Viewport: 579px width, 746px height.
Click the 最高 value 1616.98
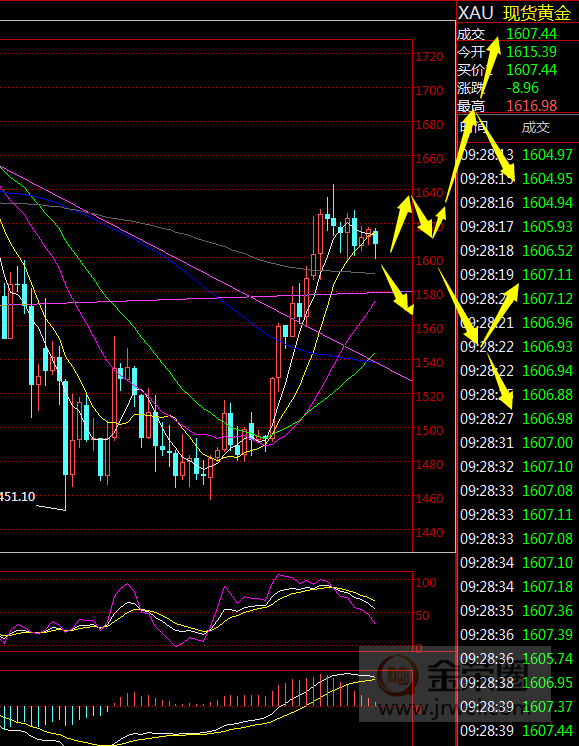click(531, 106)
